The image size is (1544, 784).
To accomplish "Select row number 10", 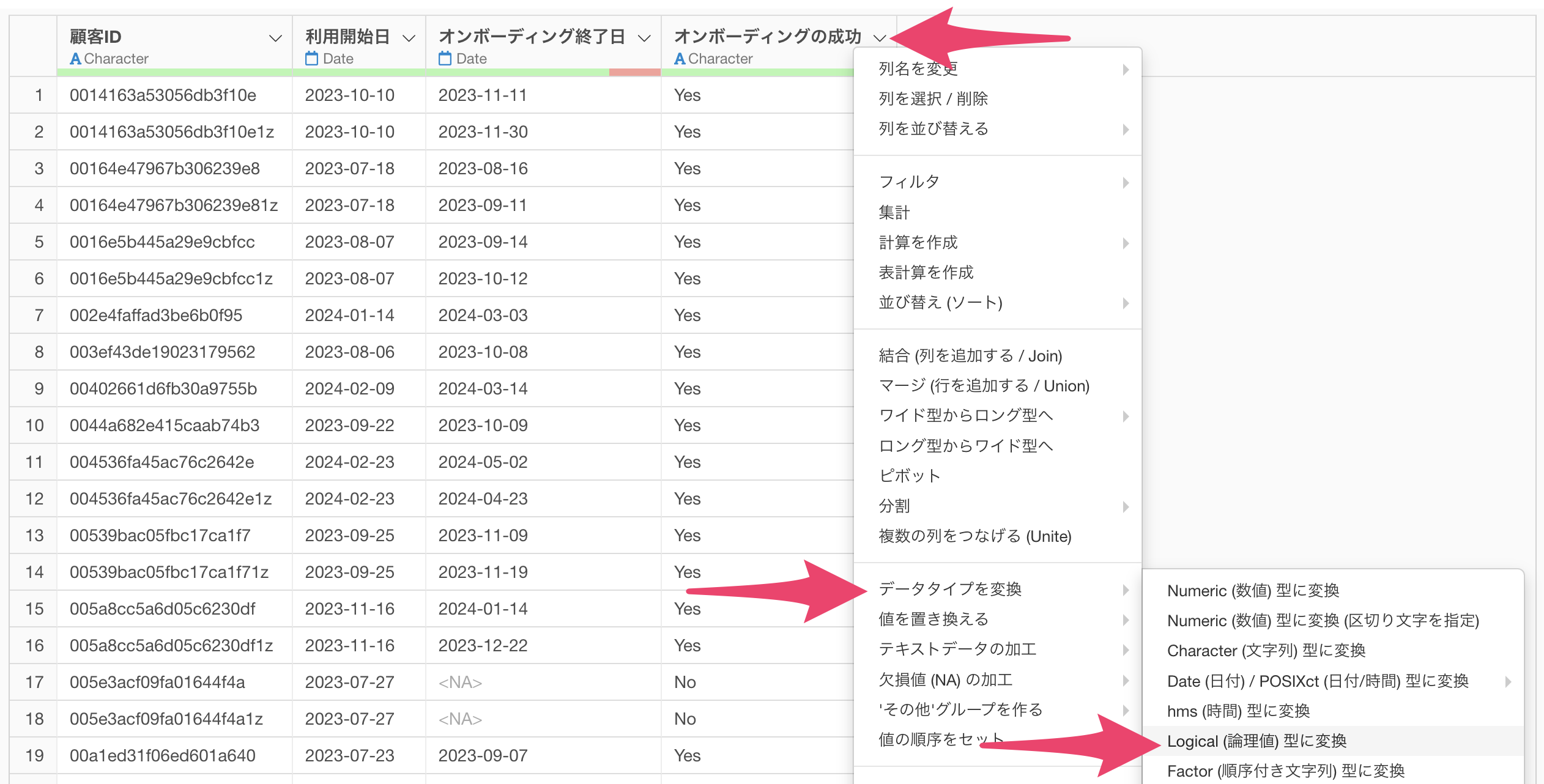I will pyautogui.click(x=35, y=425).
